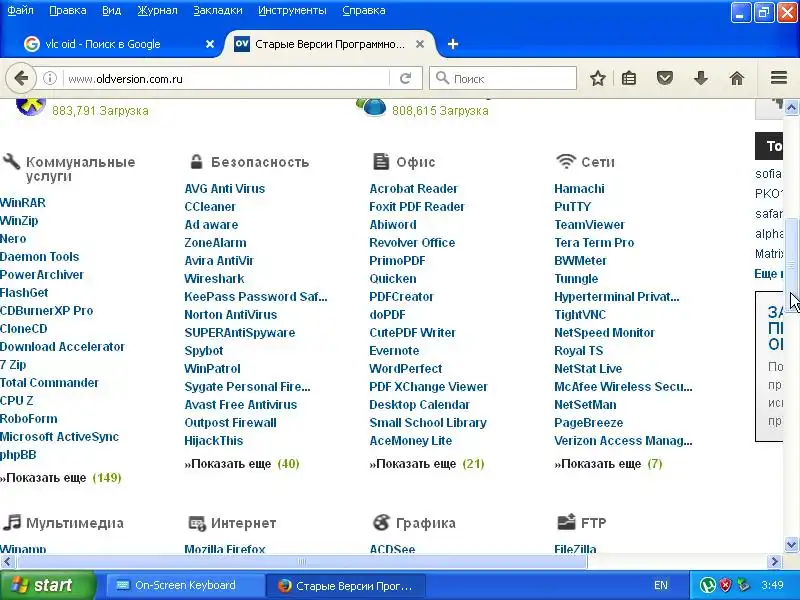Viewport: 800px width, 600px height.
Task: Open the Daemon Tools link
Action: [x=39, y=257]
